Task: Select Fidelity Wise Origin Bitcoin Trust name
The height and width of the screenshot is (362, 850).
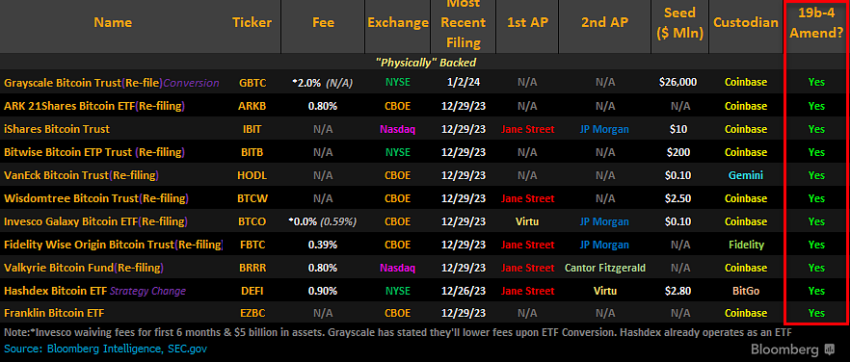Action: coord(113,244)
